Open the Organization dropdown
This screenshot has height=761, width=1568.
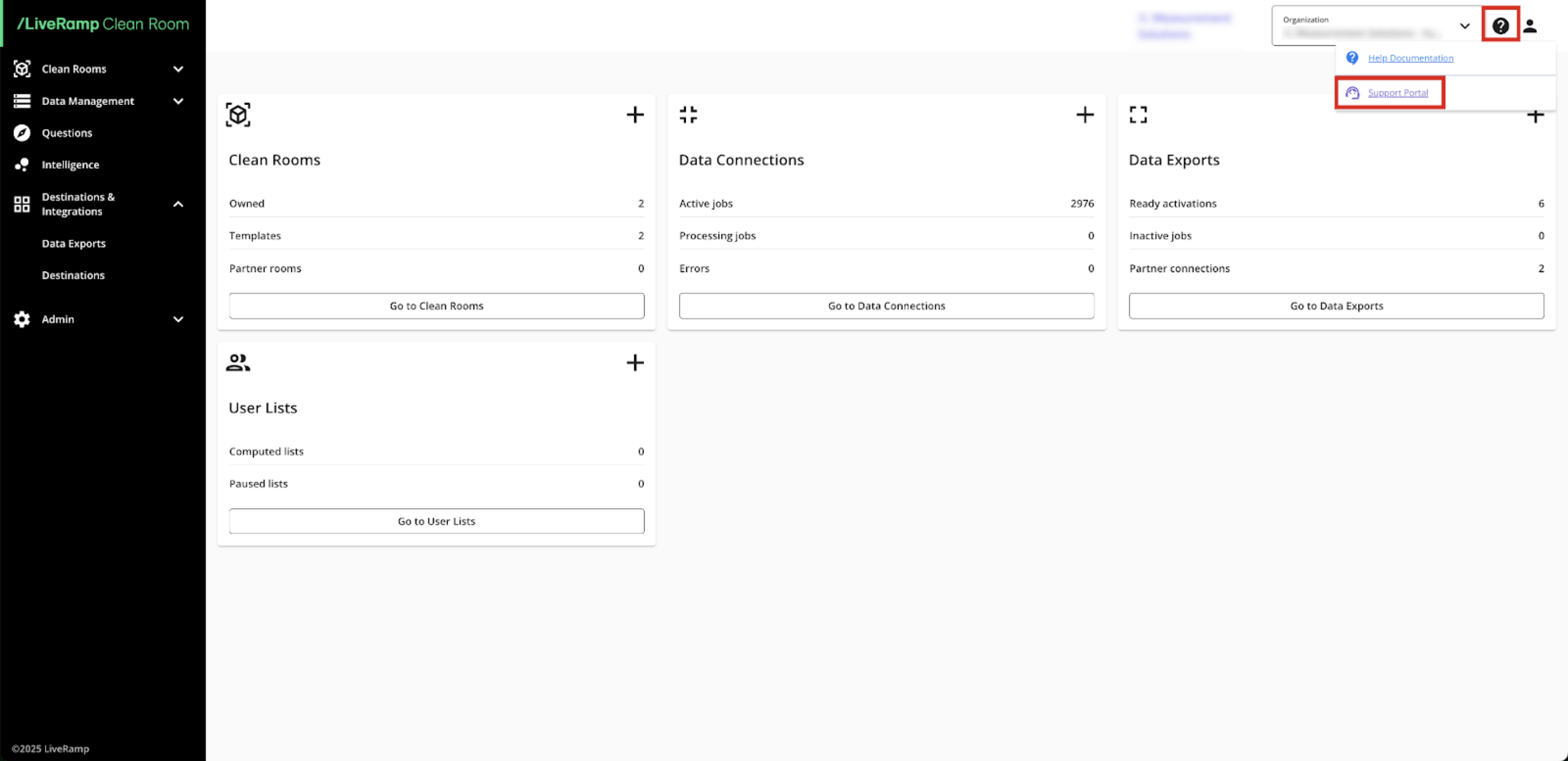click(1464, 25)
